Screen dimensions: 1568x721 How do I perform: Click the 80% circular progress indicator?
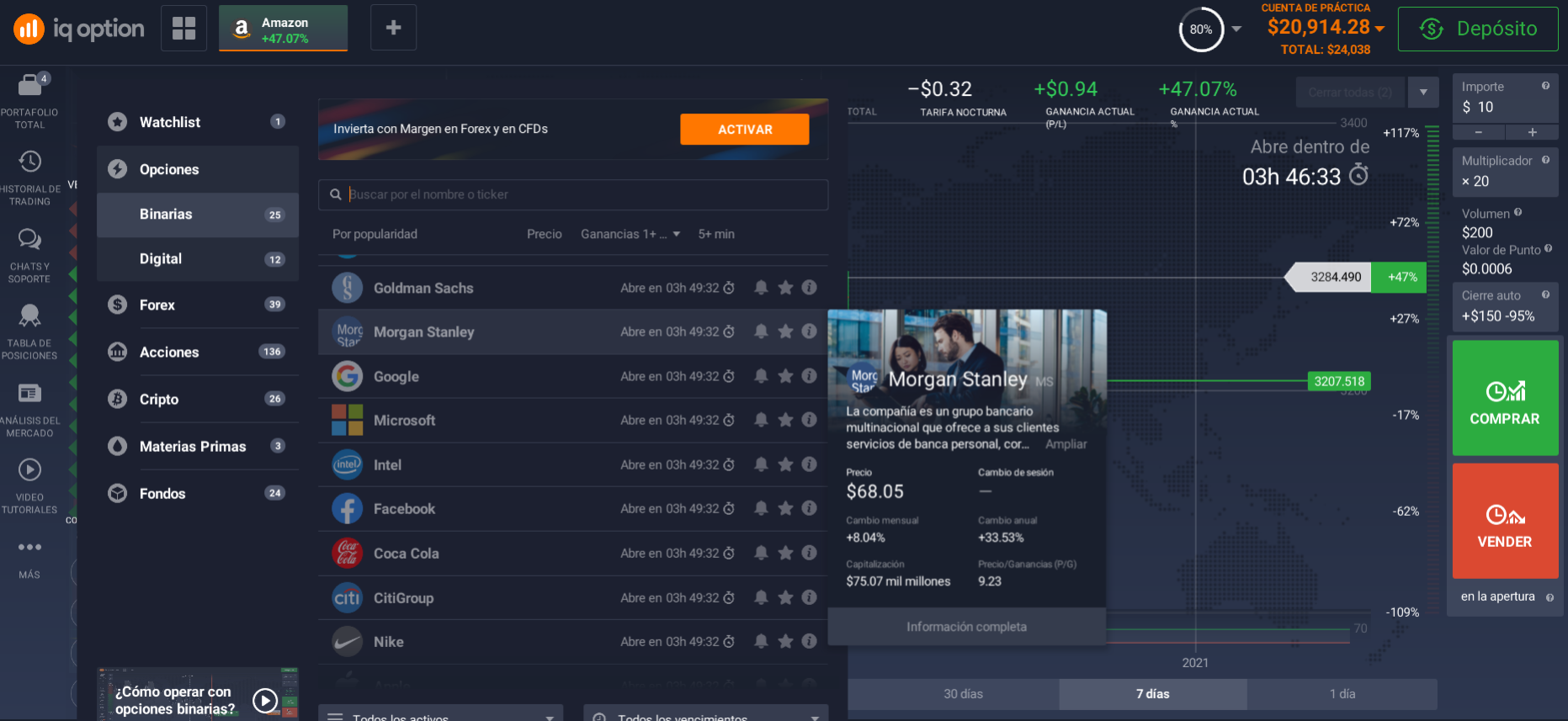(x=1201, y=29)
